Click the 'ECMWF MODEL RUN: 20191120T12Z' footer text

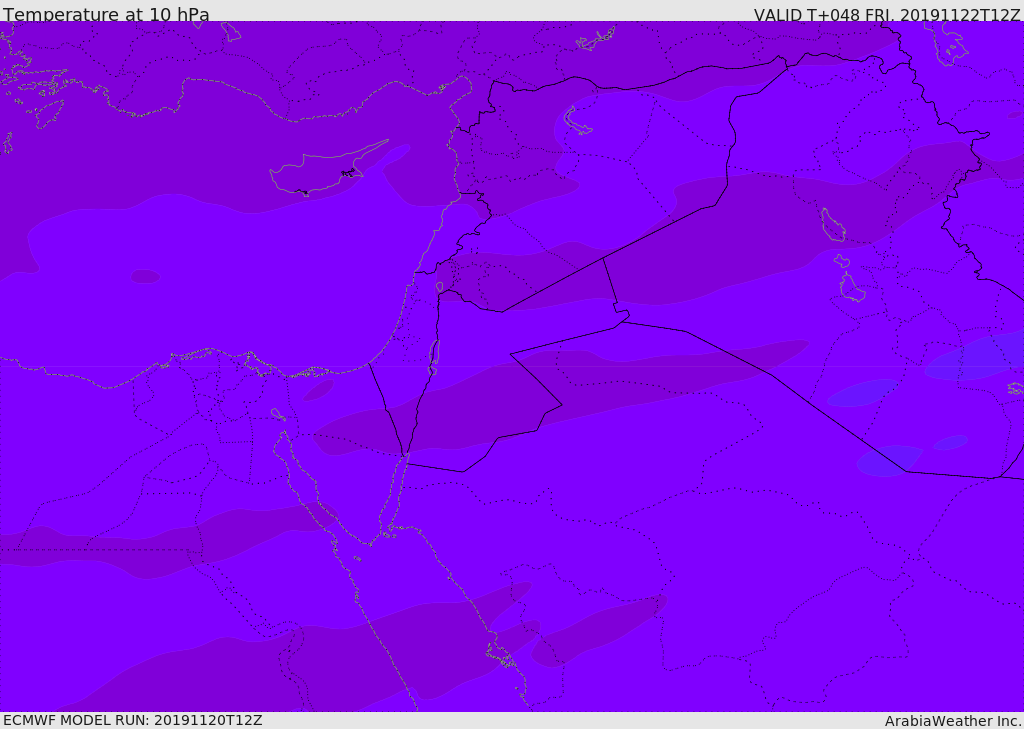pos(133,721)
